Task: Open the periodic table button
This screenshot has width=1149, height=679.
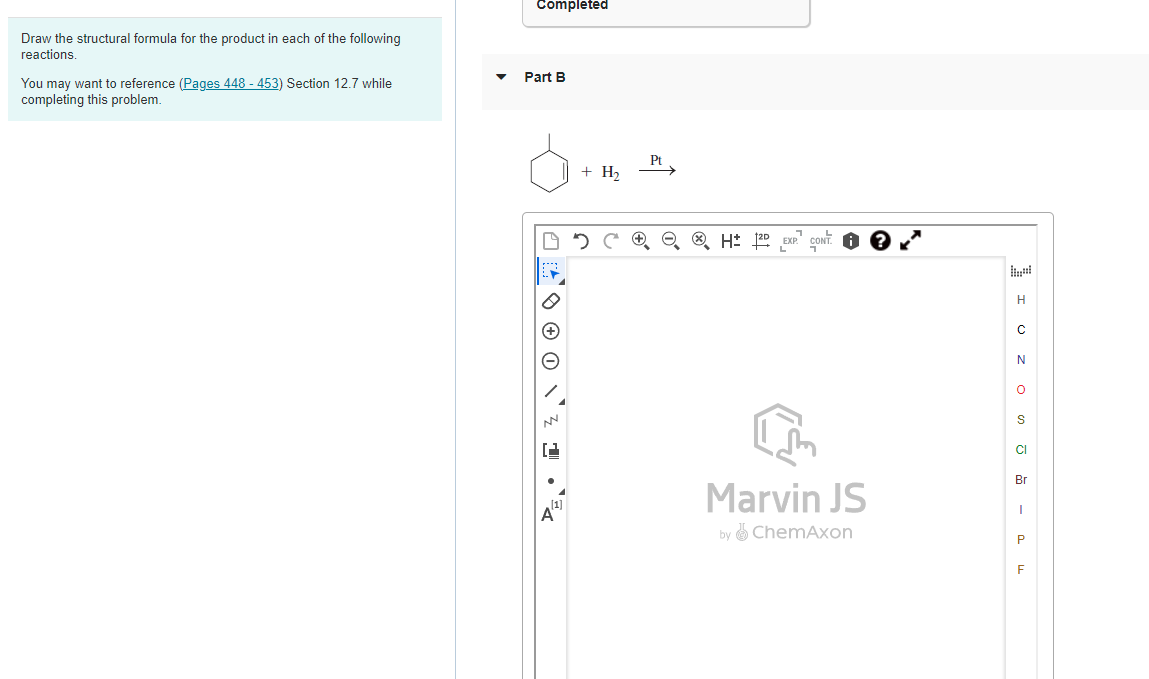Action: click(x=1021, y=271)
